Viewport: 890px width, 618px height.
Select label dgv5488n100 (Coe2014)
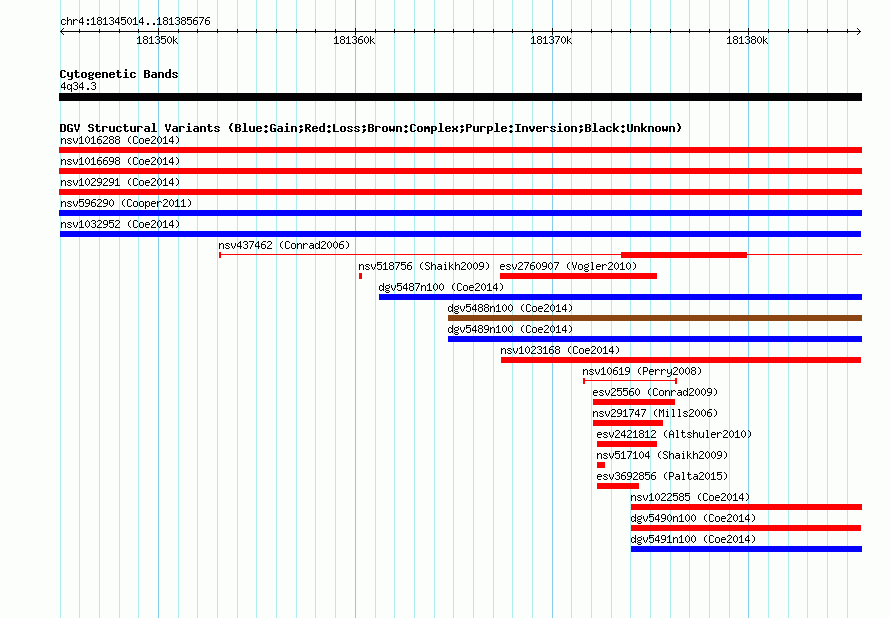click(x=510, y=308)
